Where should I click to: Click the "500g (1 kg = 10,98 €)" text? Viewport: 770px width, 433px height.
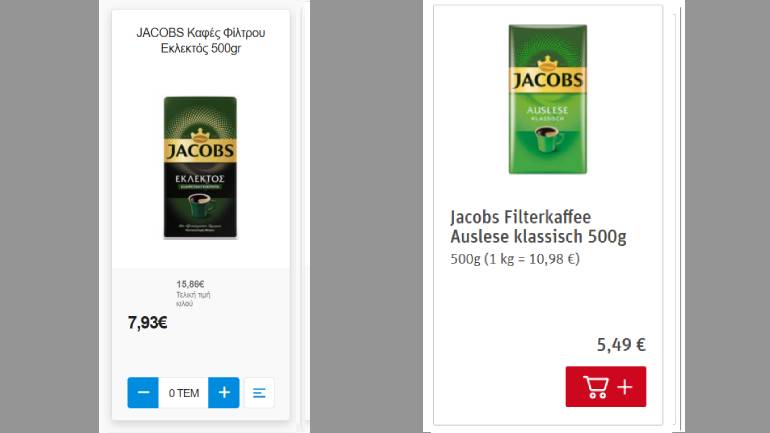point(515,259)
